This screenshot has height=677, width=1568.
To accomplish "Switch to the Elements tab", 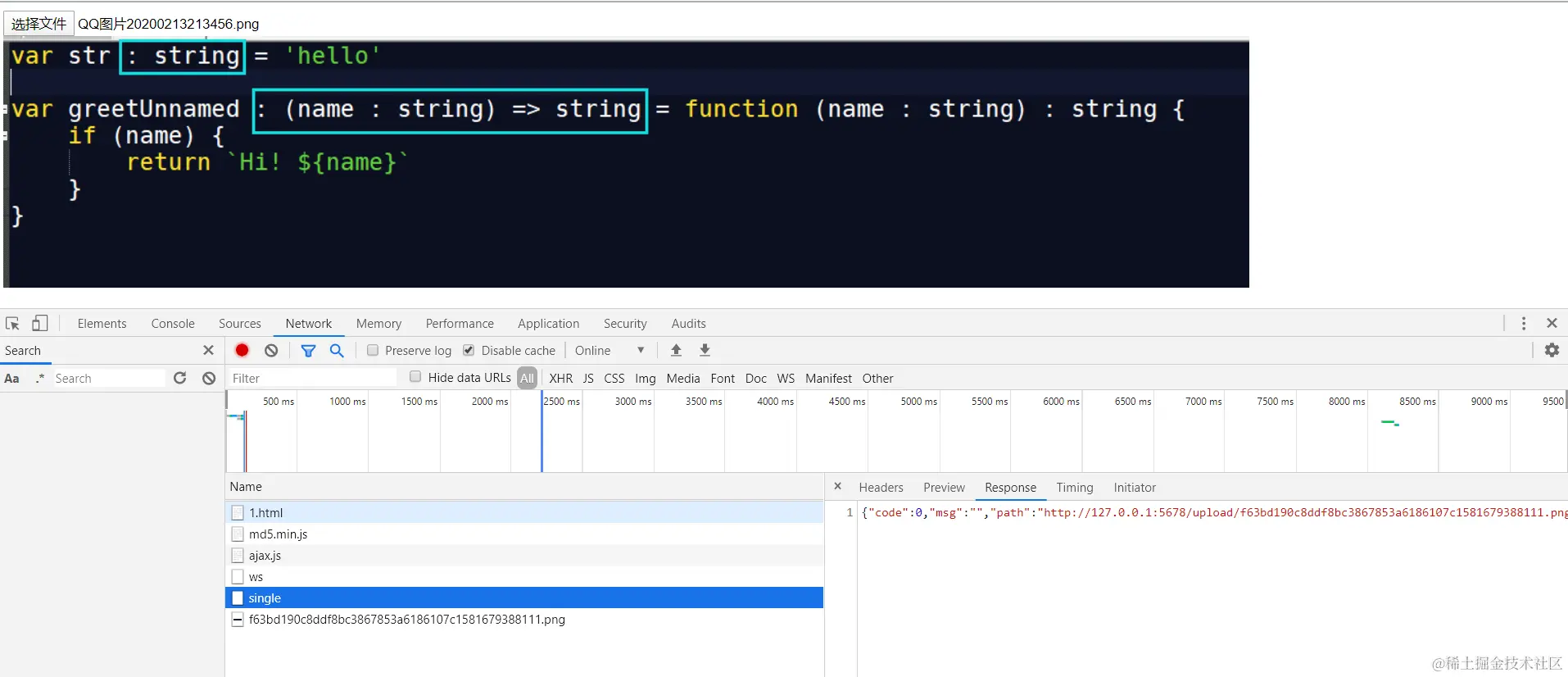I will coord(102,323).
